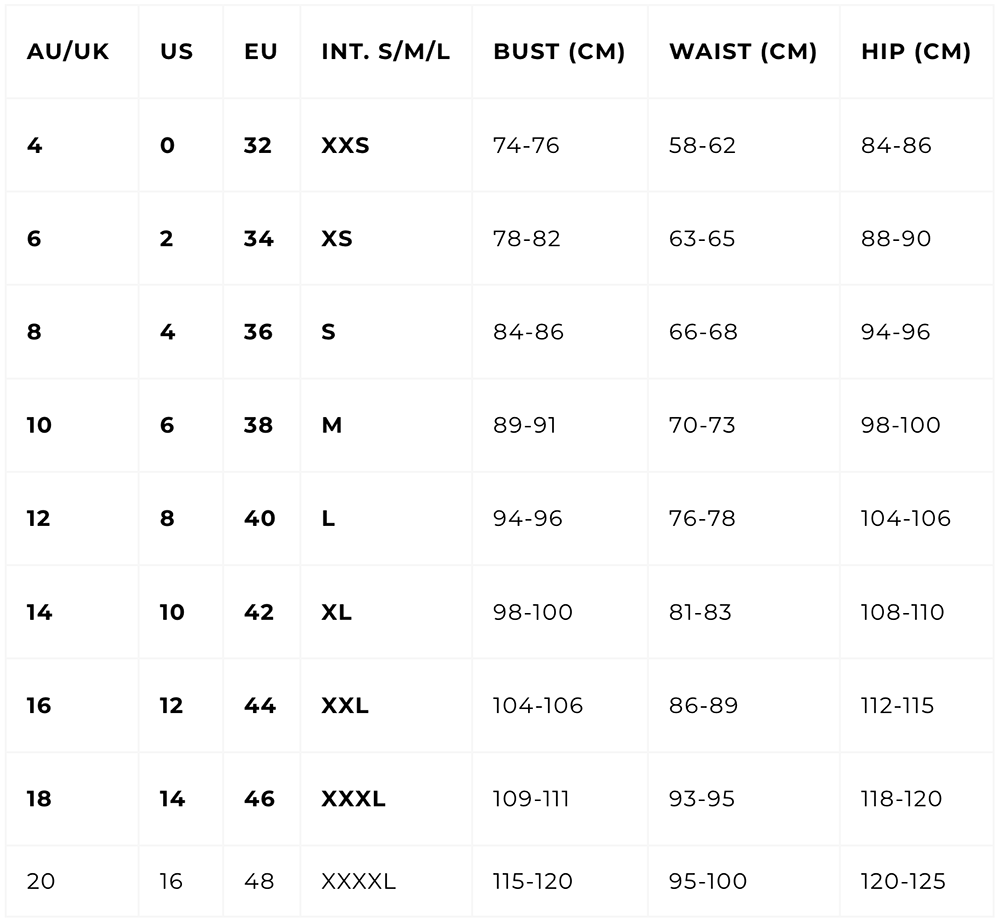
Task: Click the INT. S/M/L column header
Action: pos(385,52)
